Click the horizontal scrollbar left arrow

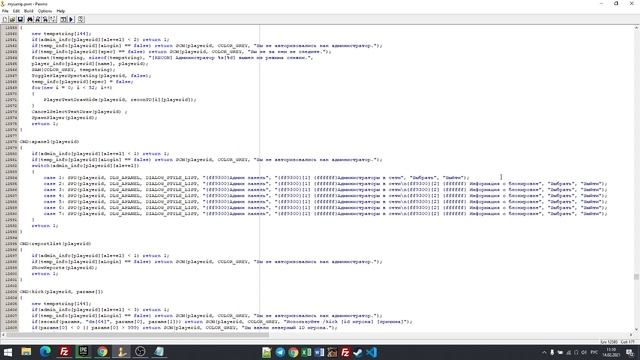[x=3, y=335]
